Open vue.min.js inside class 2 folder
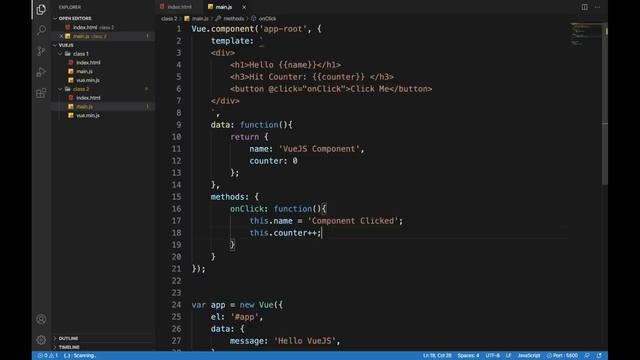 coord(87,116)
